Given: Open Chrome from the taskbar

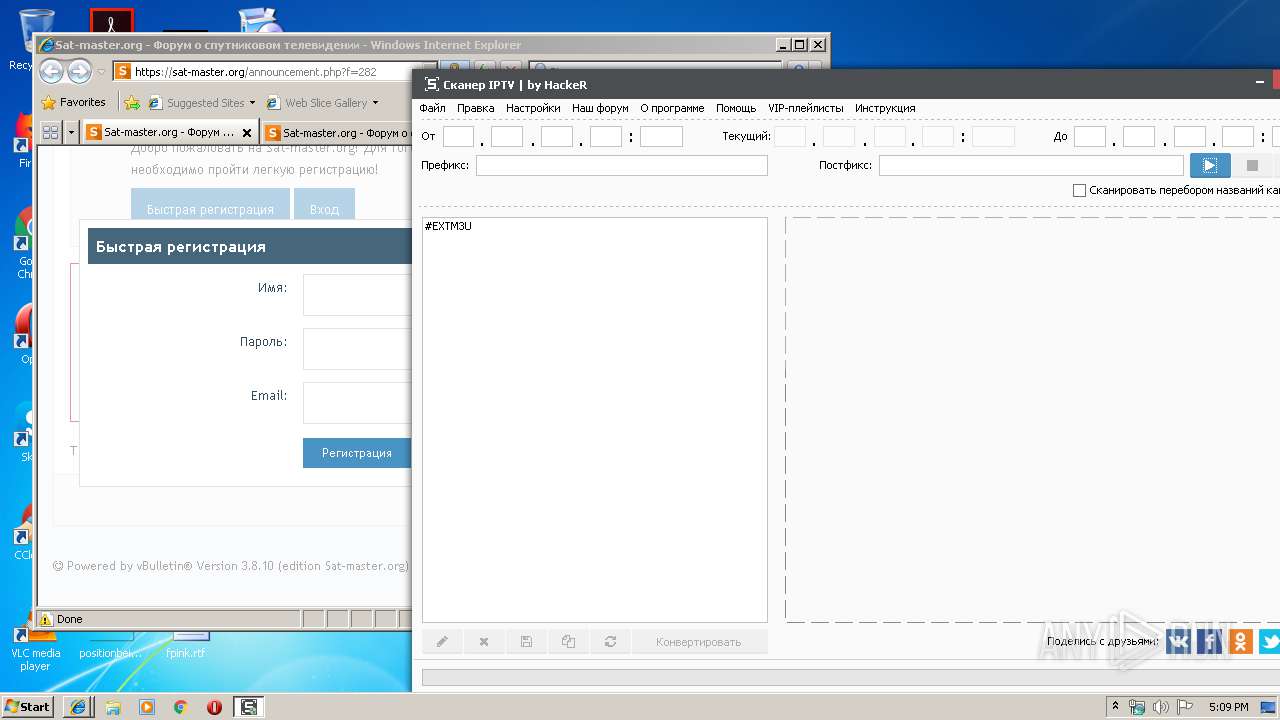Looking at the screenshot, I should [180, 707].
